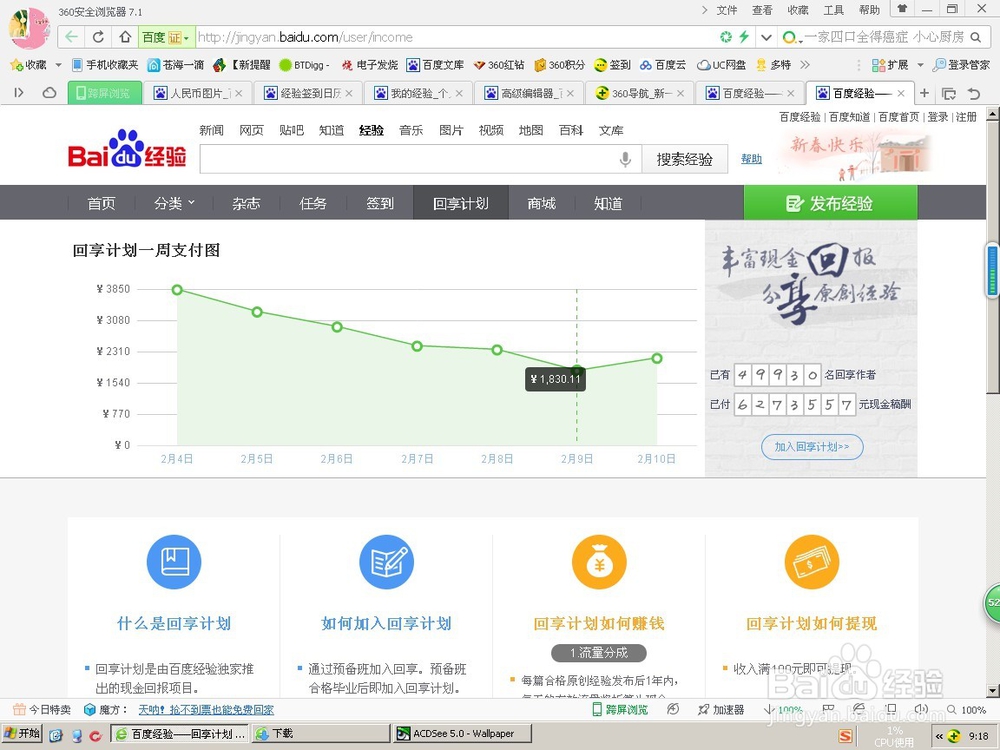1000x750 pixels.
Task: Click the address bar search magnifier icon
Action: pos(976,37)
